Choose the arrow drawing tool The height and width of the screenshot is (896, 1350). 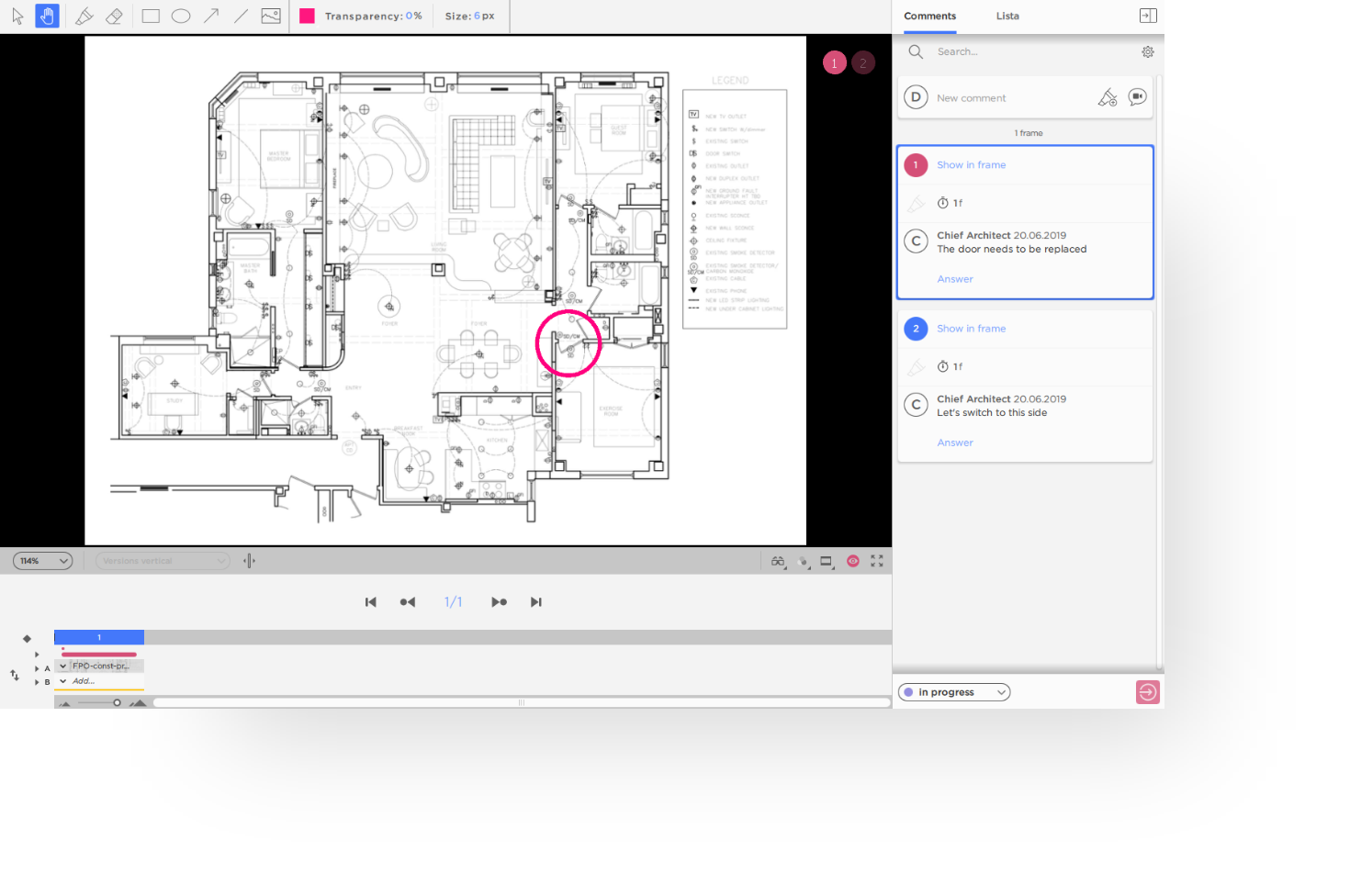tap(211, 16)
